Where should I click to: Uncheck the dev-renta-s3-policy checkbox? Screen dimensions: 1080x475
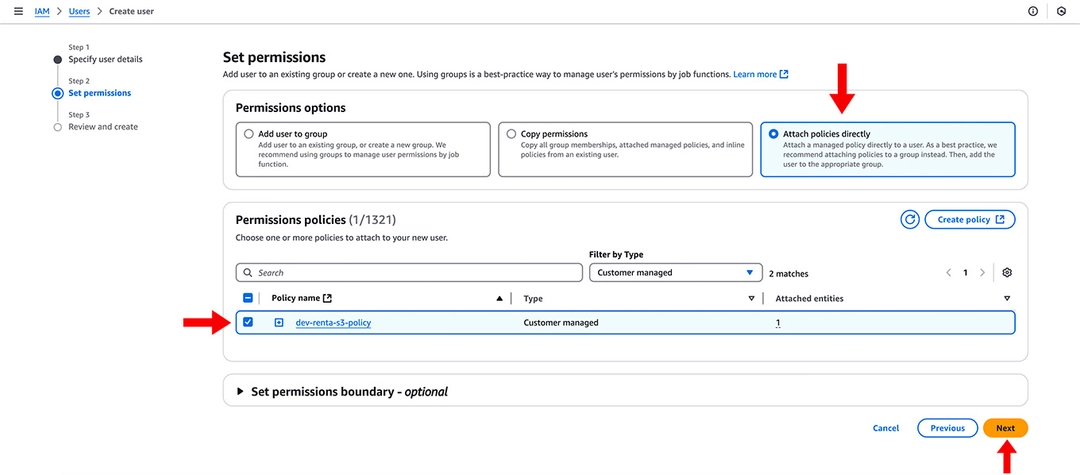[x=249, y=322]
